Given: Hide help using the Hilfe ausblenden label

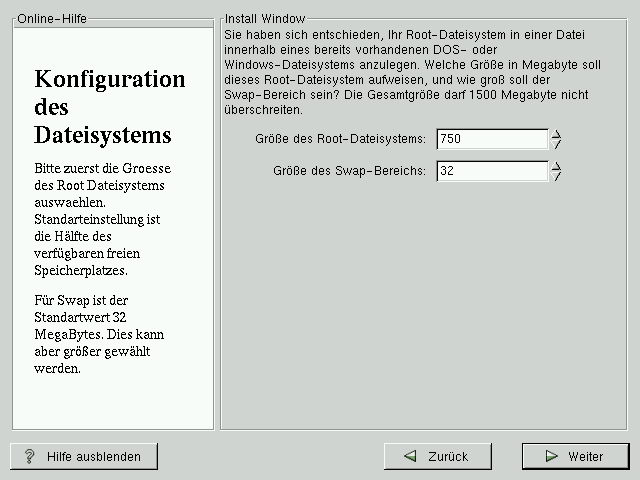Looking at the screenshot, I should [x=94, y=456].
